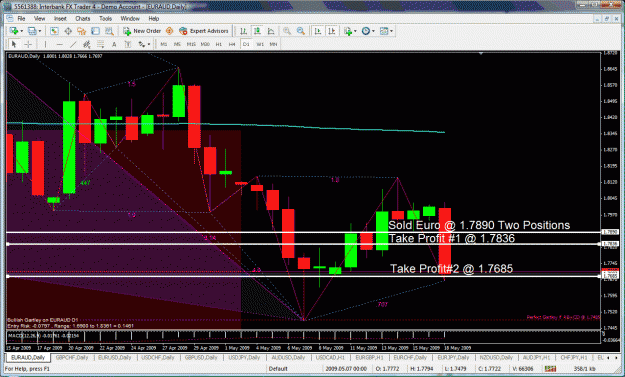The height and width of the screenshot is (377, 625).
Task: Select the Vertical Line drawing tool
Action: pos(45,44)
